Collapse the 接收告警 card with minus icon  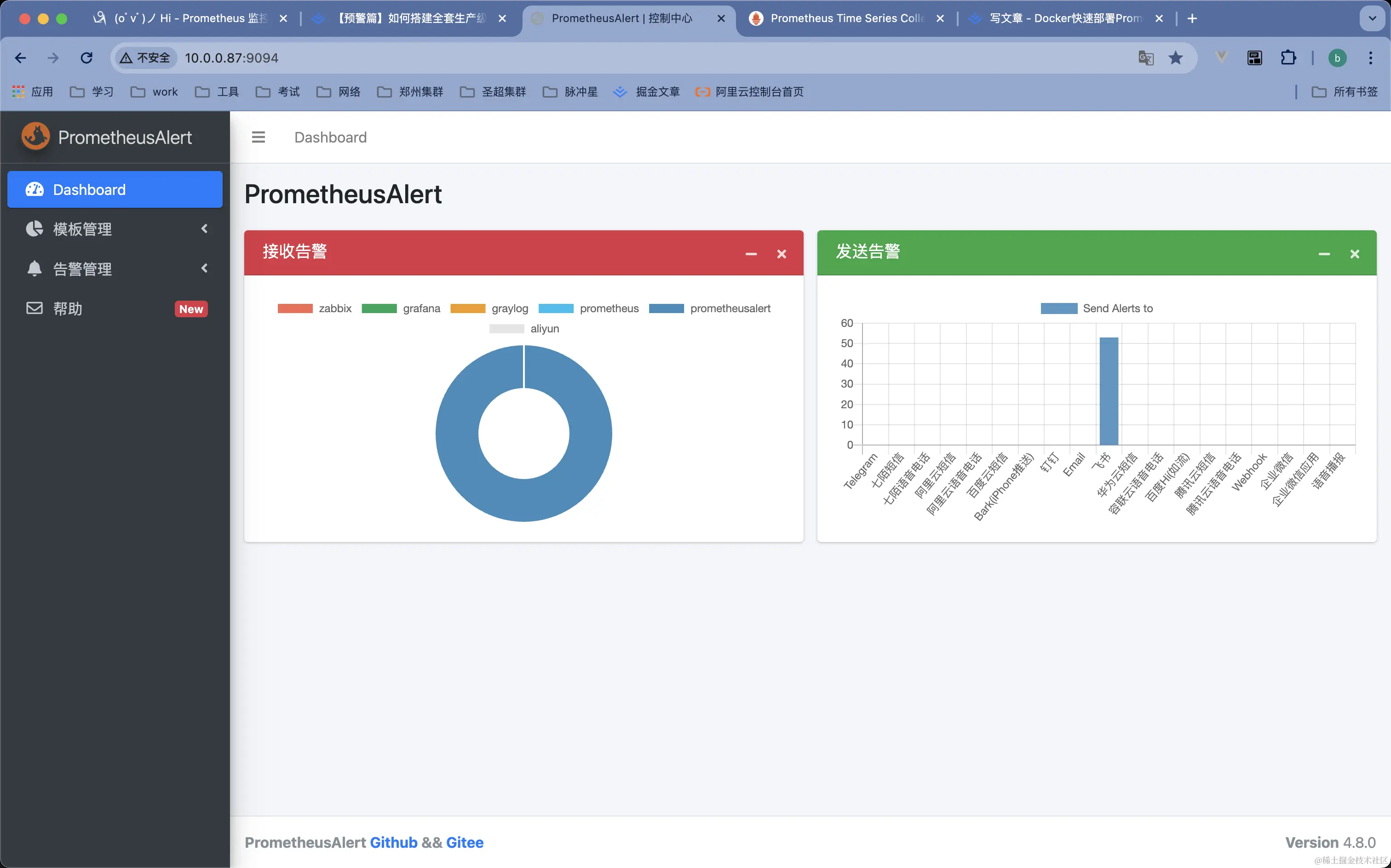[x=751, y=254]
